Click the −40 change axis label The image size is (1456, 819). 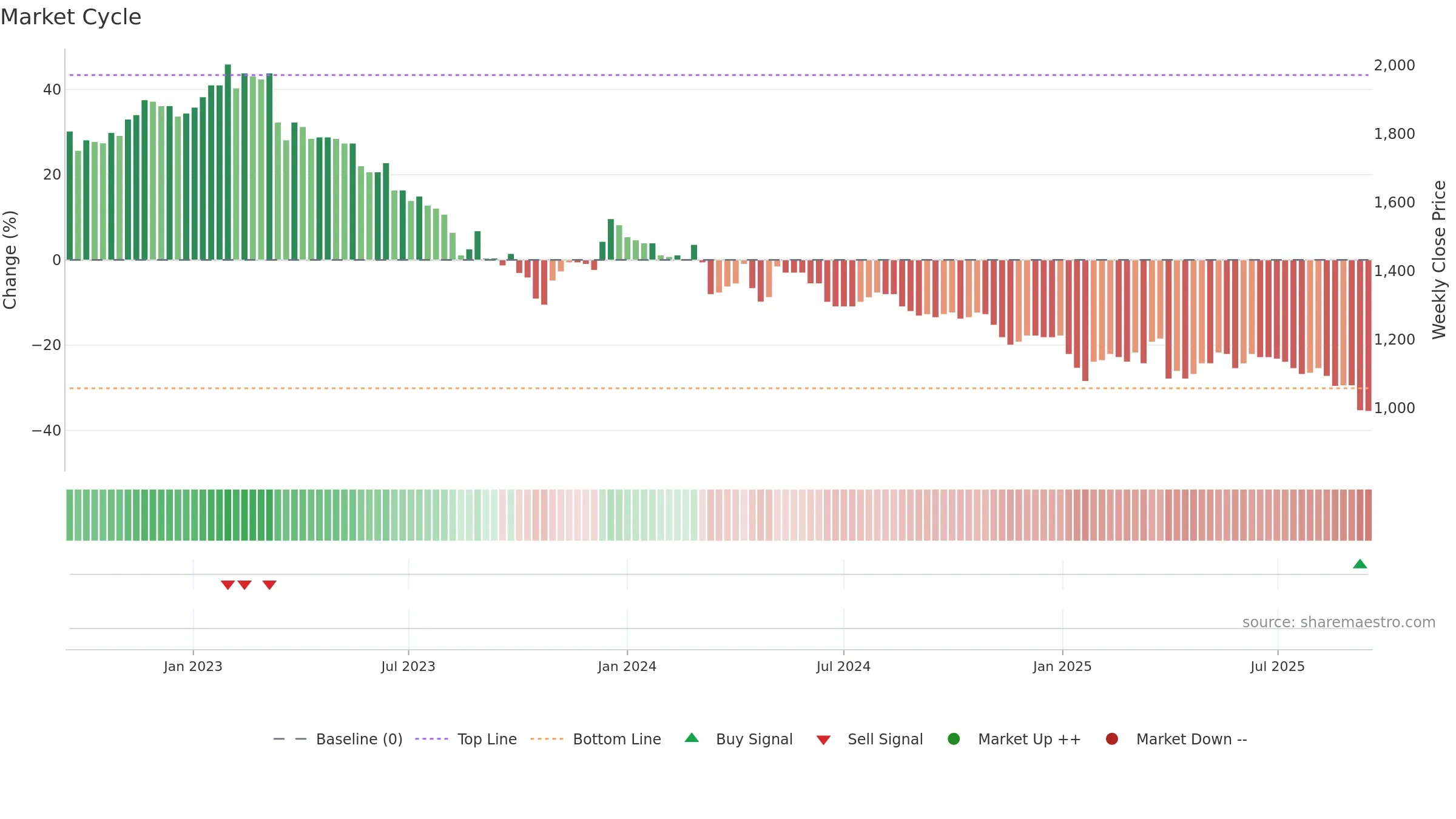[x=47, y=431]
